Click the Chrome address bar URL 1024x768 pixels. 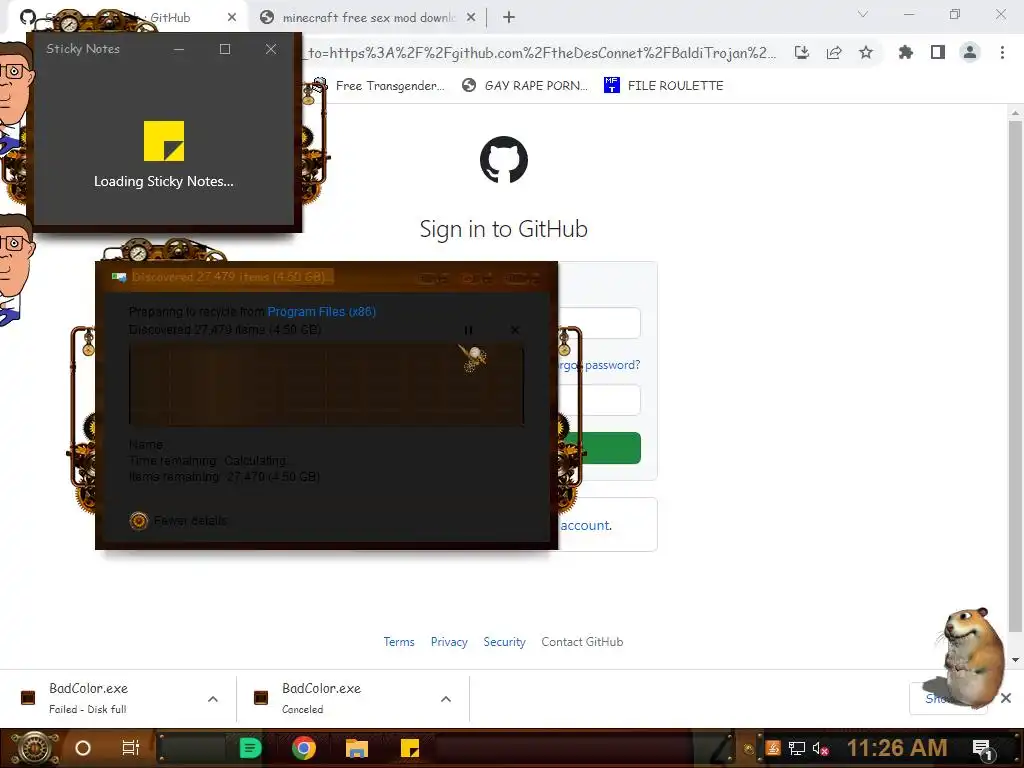pos(541,52)
